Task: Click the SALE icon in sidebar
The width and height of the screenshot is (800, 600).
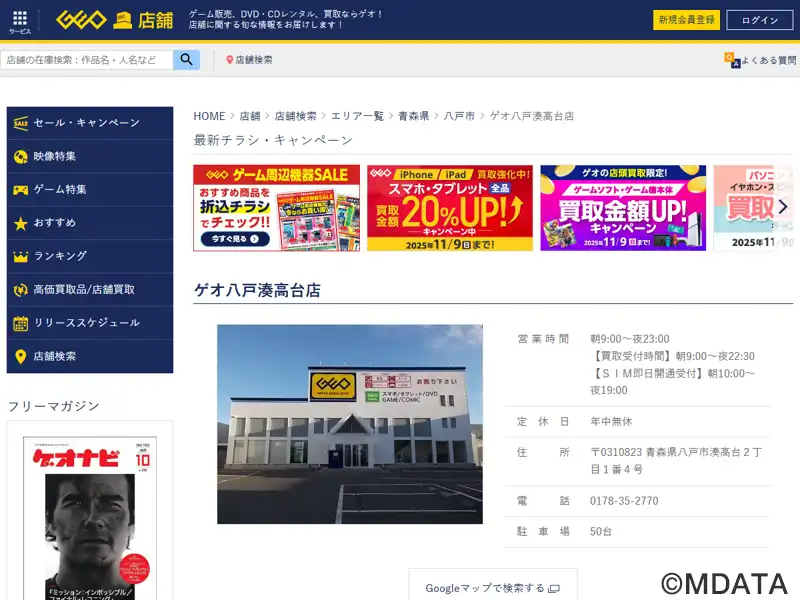Action: tap(20, 123)
